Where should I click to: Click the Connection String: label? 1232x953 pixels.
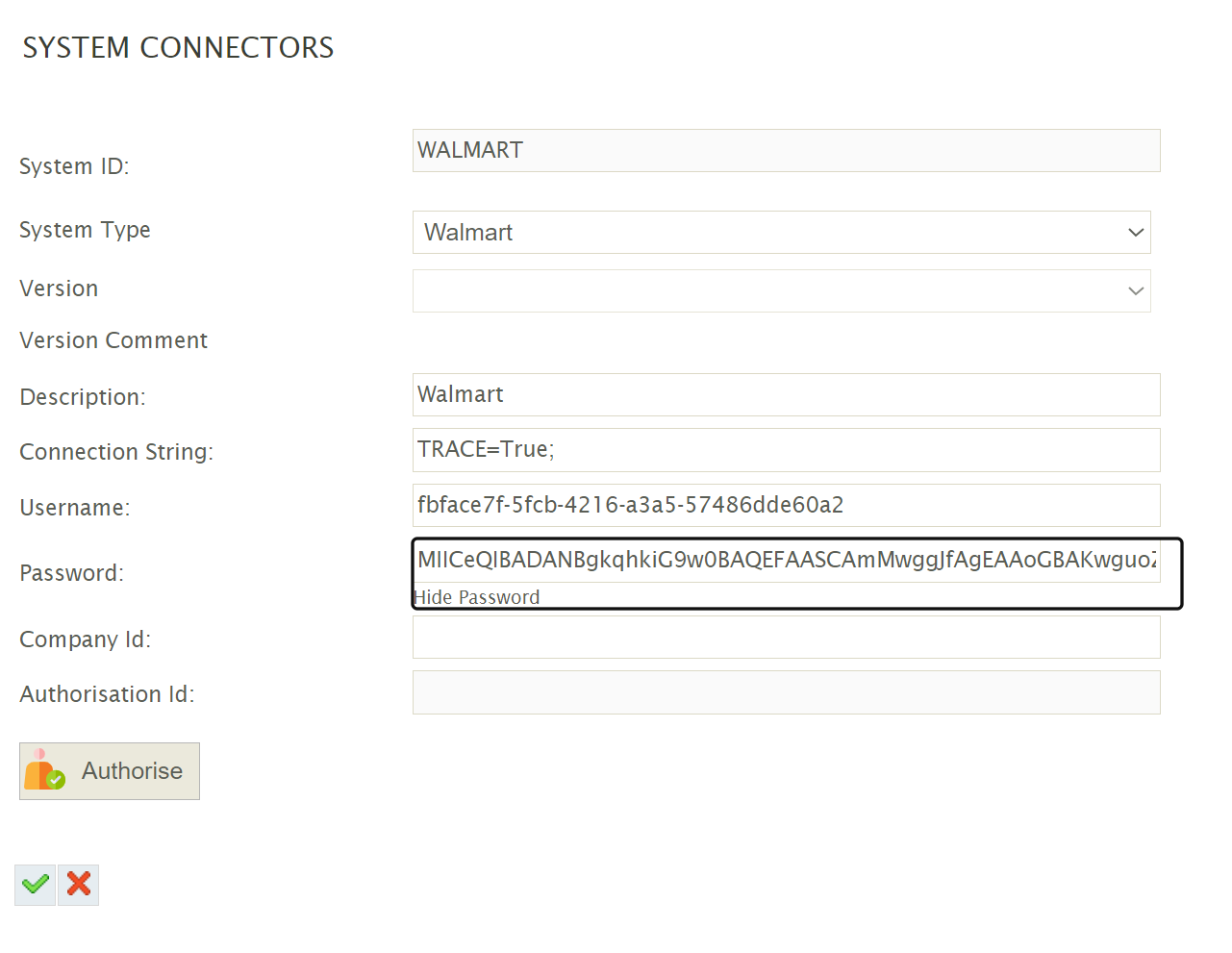pos(116,452)
